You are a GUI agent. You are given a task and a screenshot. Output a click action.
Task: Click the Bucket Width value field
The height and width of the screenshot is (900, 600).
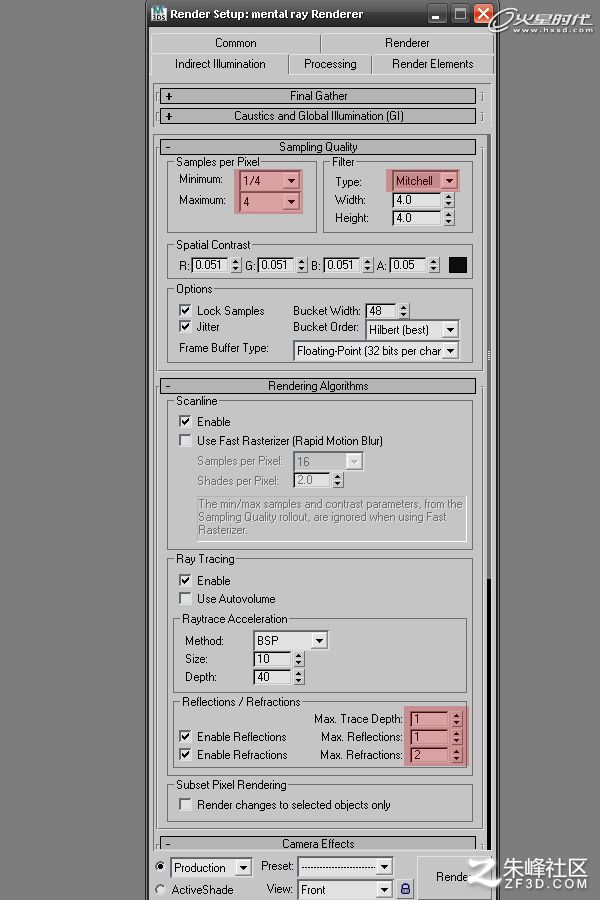click(x=381, y=311)
